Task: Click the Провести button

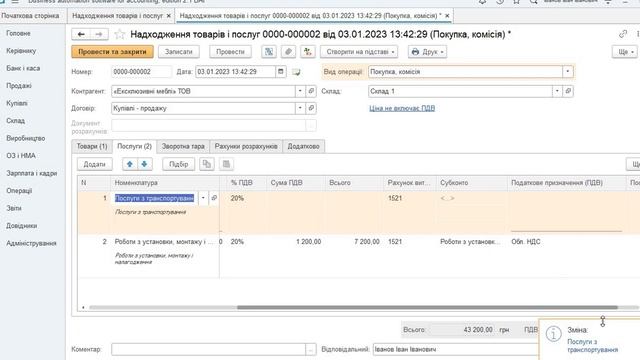Action: pyautogui.click(x=230, y=52)
